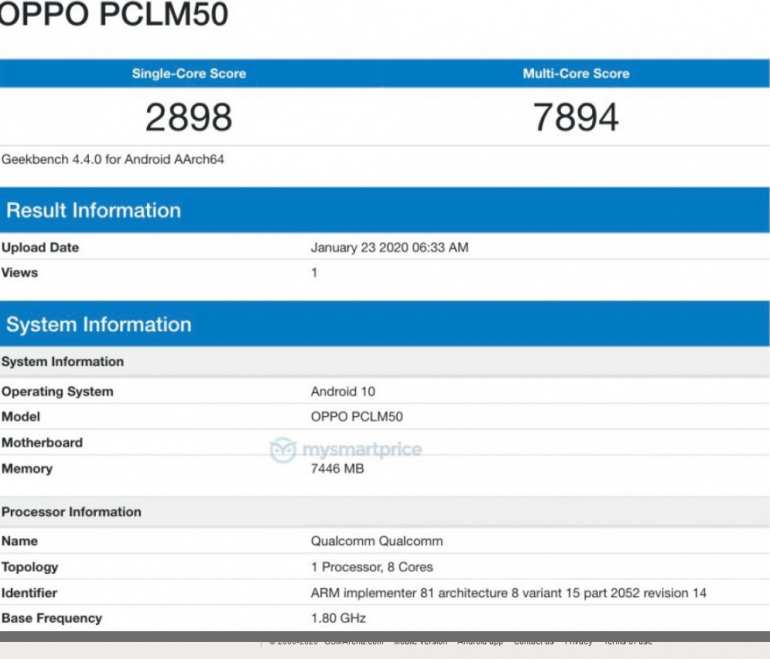The image size is (770, 659).
Task: Select the Qualcomm Qualcomm value
Action: coord(377,541)
